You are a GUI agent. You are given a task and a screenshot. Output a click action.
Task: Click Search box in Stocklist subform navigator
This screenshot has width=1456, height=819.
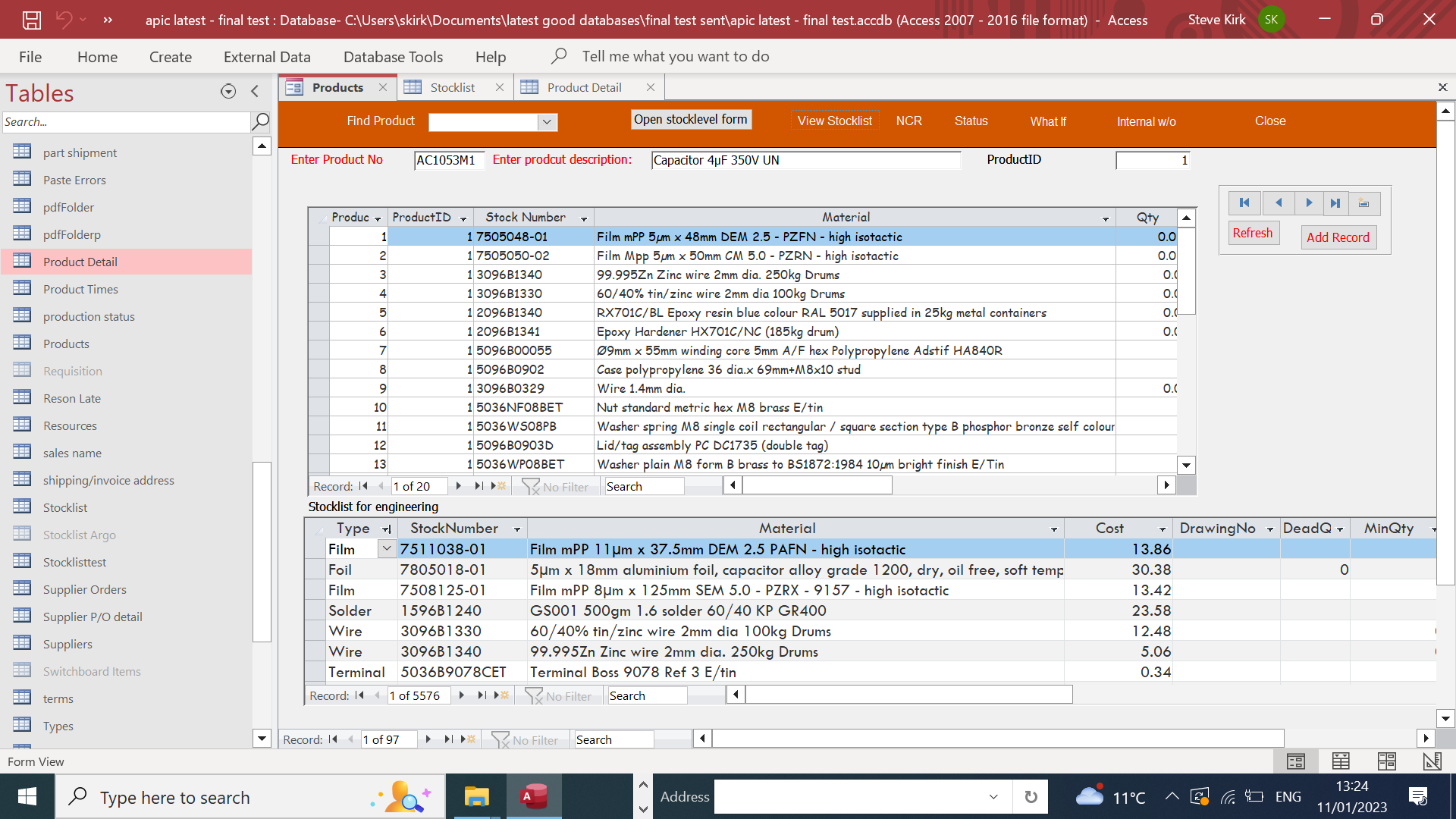[x=647, y=695]
